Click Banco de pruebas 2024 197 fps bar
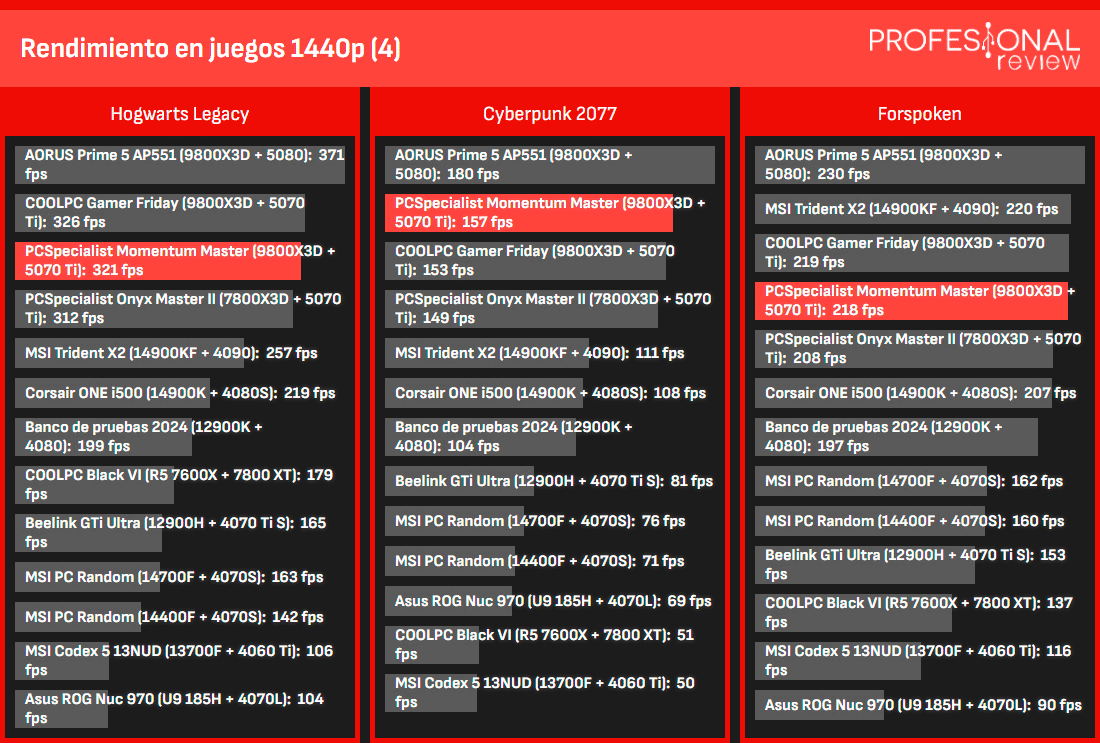This screenshot has width=1100, height=743. [x=896, y=436]
